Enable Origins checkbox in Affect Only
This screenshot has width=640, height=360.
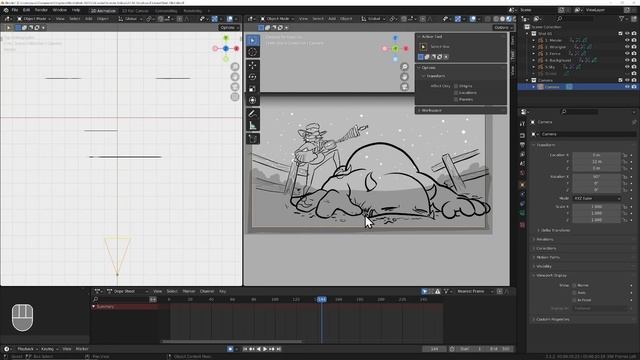point(456,86)
